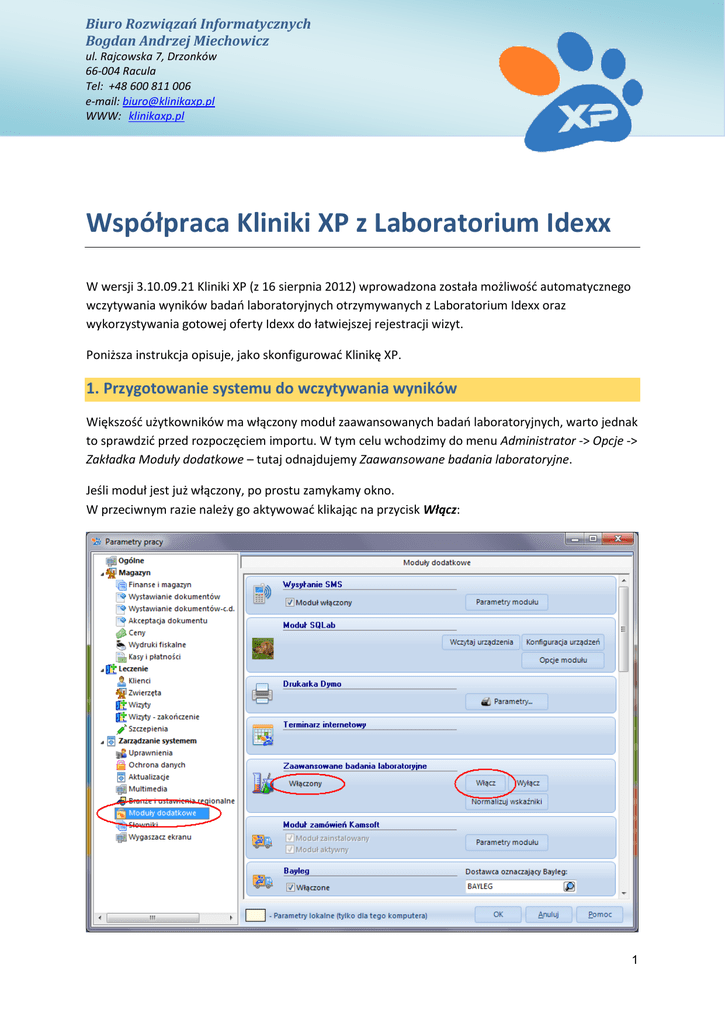The width and height of the screenshot is (725, 1024).
Task: Toggle the Moduł włączony checkbox for SMS
Action: [x=289, y=603]
